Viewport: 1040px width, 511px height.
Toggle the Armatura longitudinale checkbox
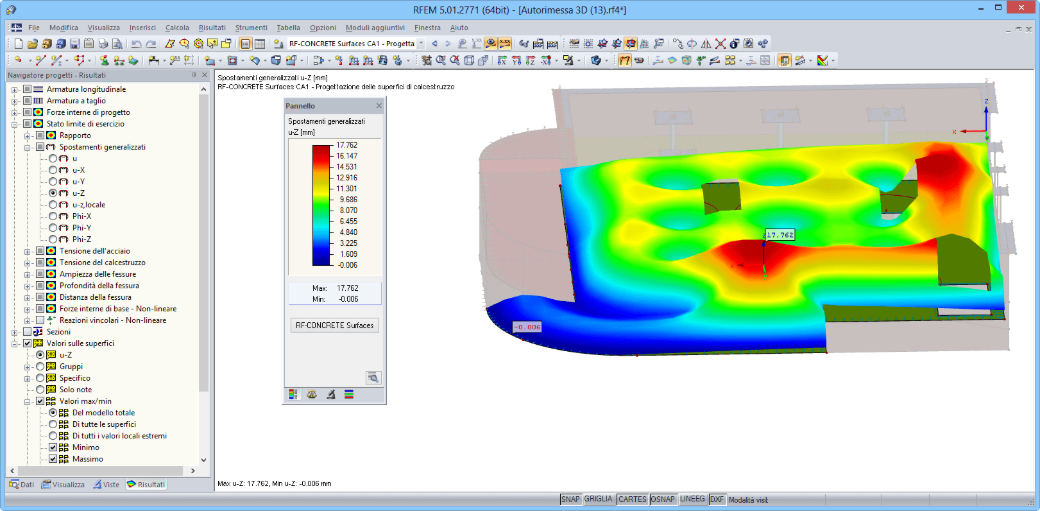27,89
